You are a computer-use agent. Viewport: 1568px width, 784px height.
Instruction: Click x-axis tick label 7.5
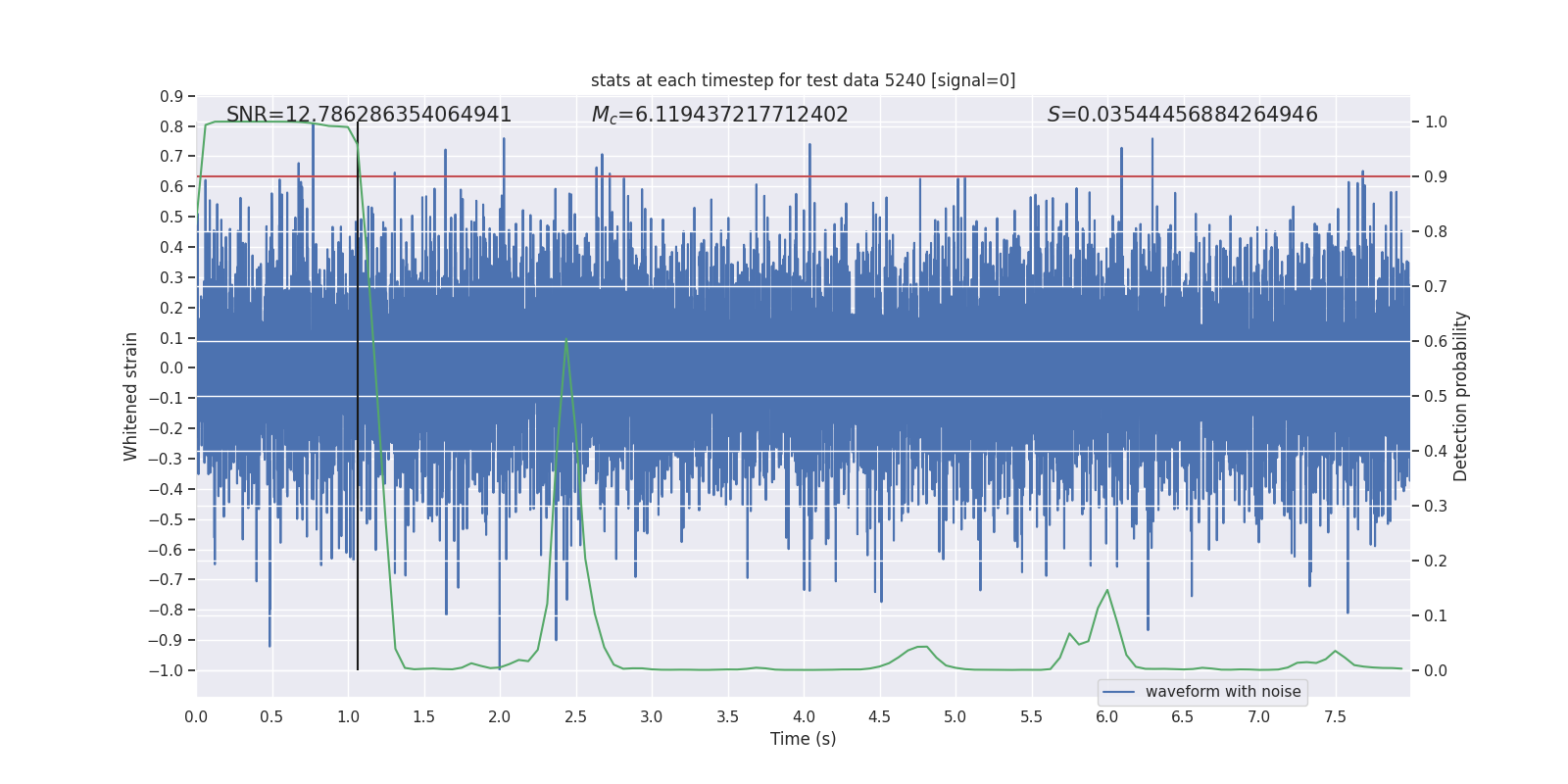point(1335,717)
